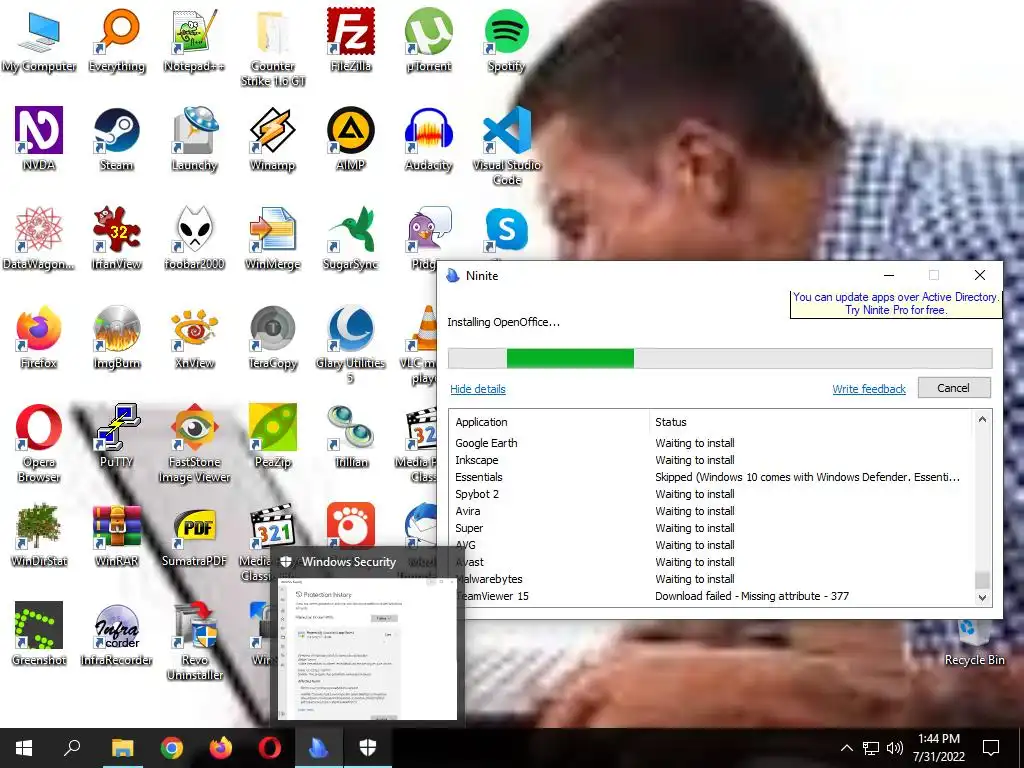Click Hide details link in Ninite
The height and width of the screenshot is (768, 1024).
(x=477, y=389)
